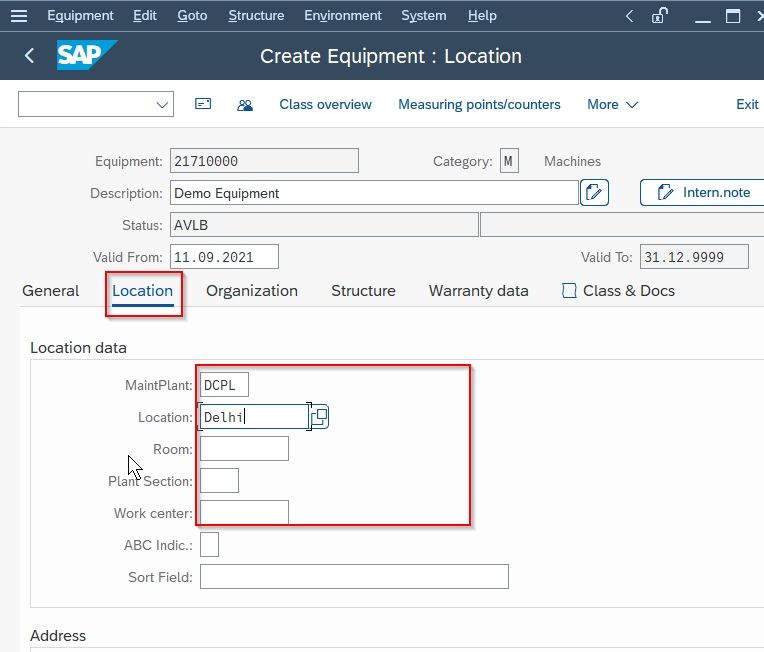Expand the More menu
Viewport: 764px width, 652px height.
point(612,104)
